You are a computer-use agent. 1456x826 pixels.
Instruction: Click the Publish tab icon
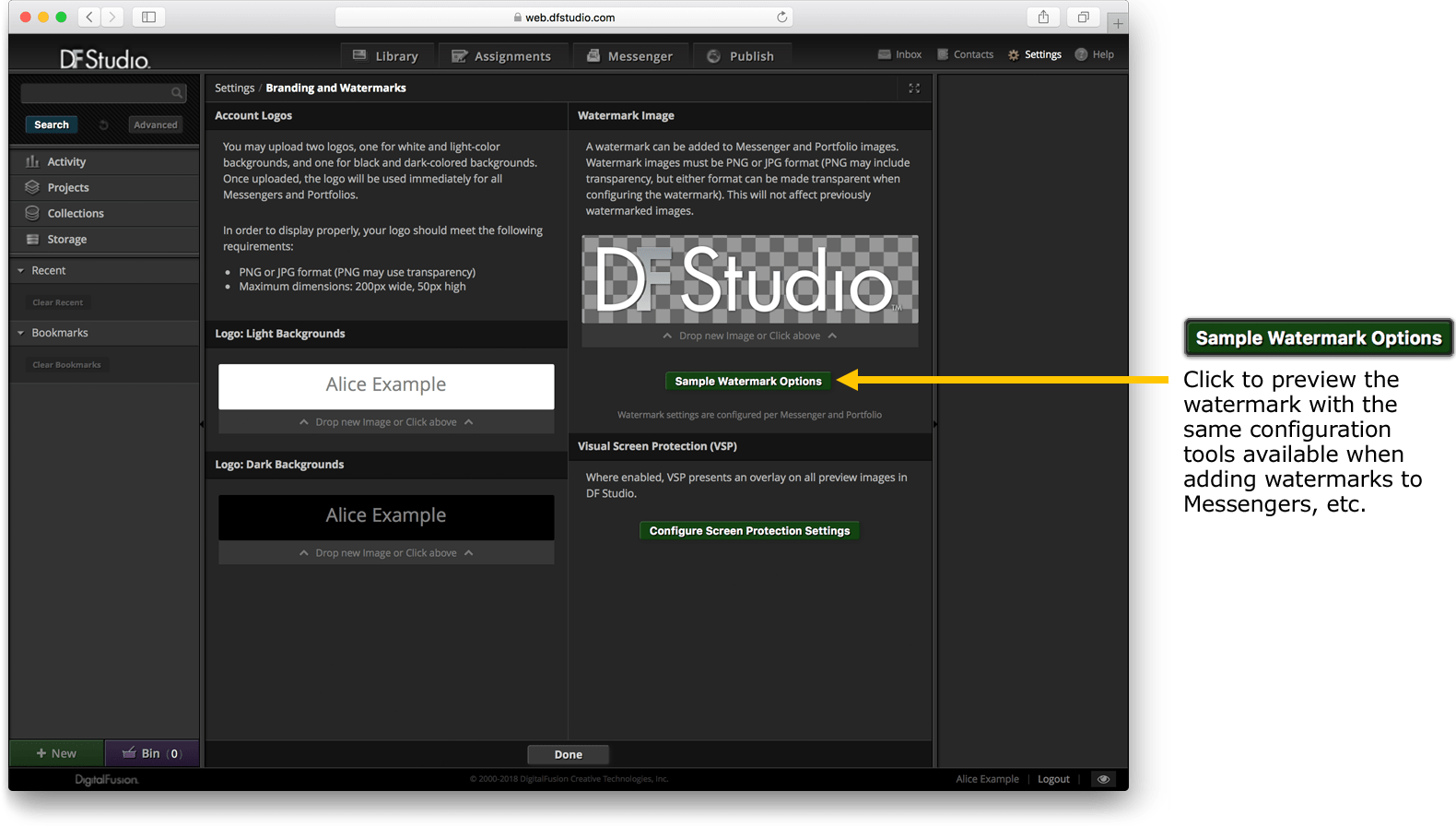[x=713, y=56]
